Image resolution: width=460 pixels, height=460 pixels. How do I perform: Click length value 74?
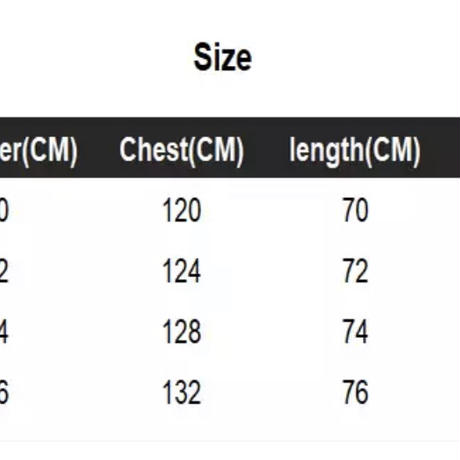pyautogui.click(x=355, y=331)
